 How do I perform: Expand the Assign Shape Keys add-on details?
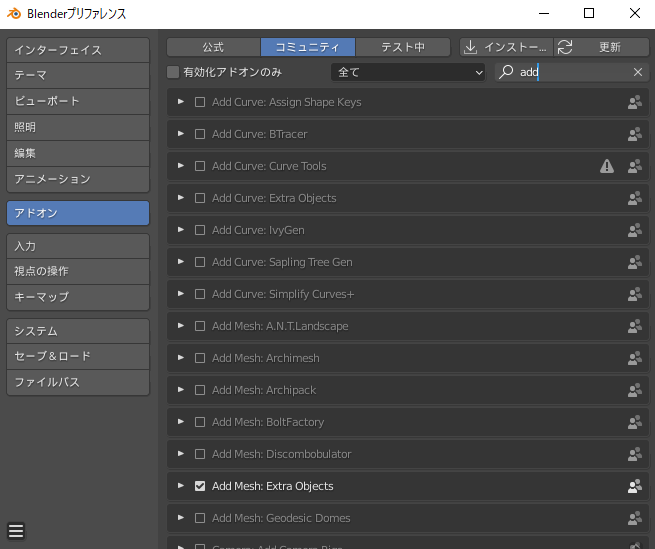pos(181,102)
